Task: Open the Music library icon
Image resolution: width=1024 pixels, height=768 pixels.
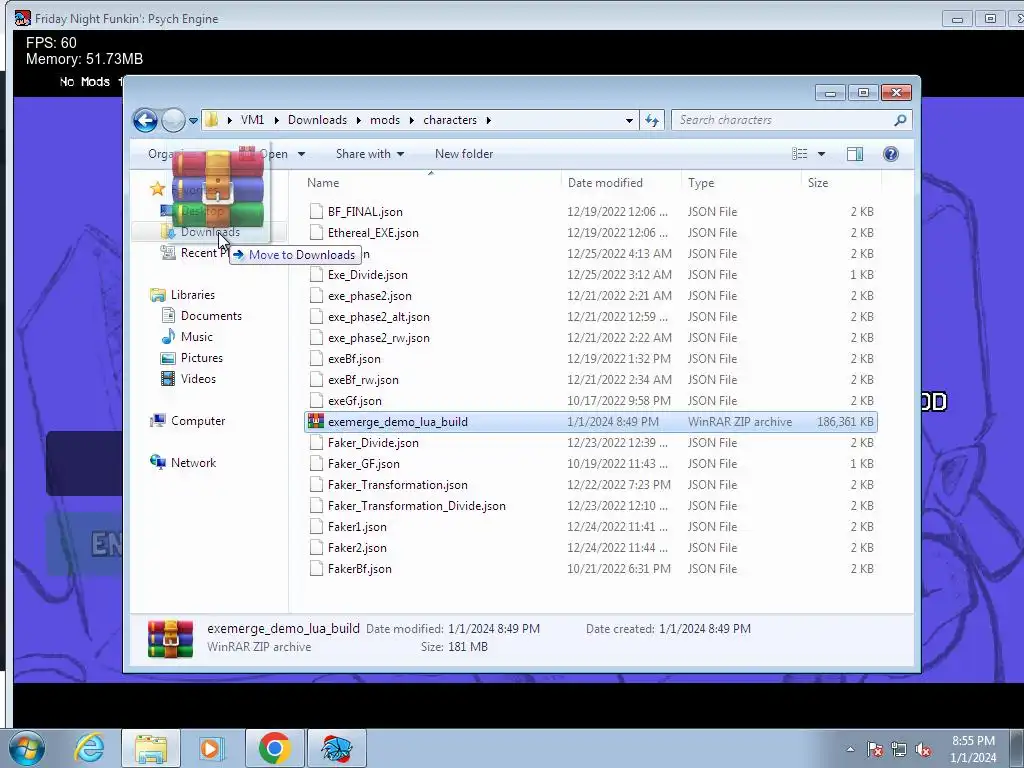Action: click(x=168, y=337)
